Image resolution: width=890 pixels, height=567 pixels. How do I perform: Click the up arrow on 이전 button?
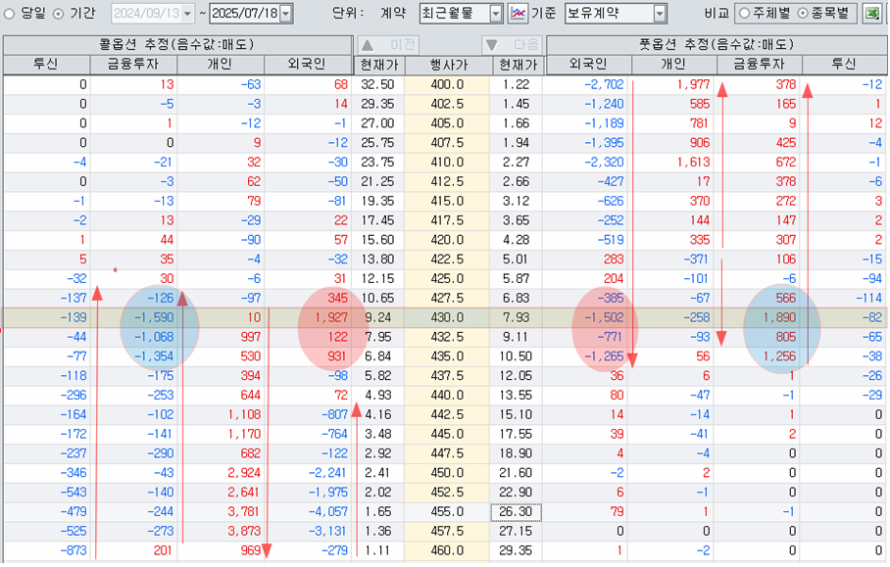[x=367, y=45]
